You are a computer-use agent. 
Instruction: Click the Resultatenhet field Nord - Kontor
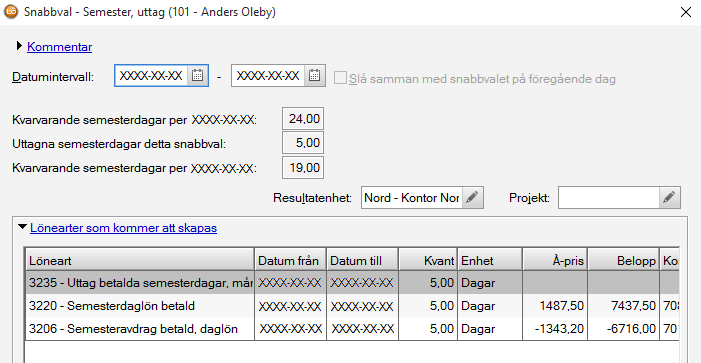(412, 198)
